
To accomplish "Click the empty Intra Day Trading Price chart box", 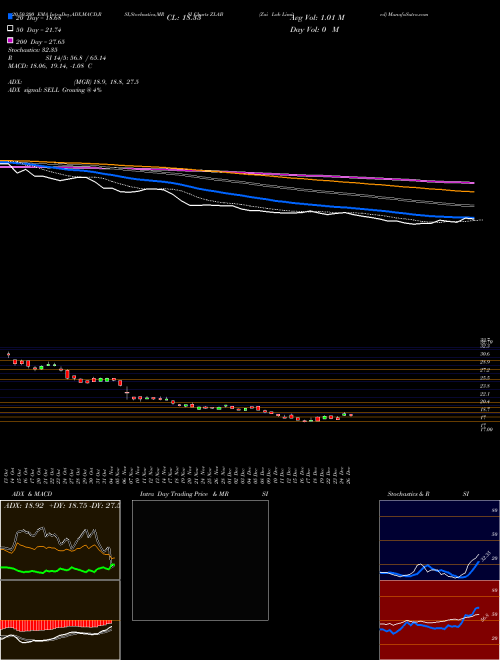I will coord(200,560).
